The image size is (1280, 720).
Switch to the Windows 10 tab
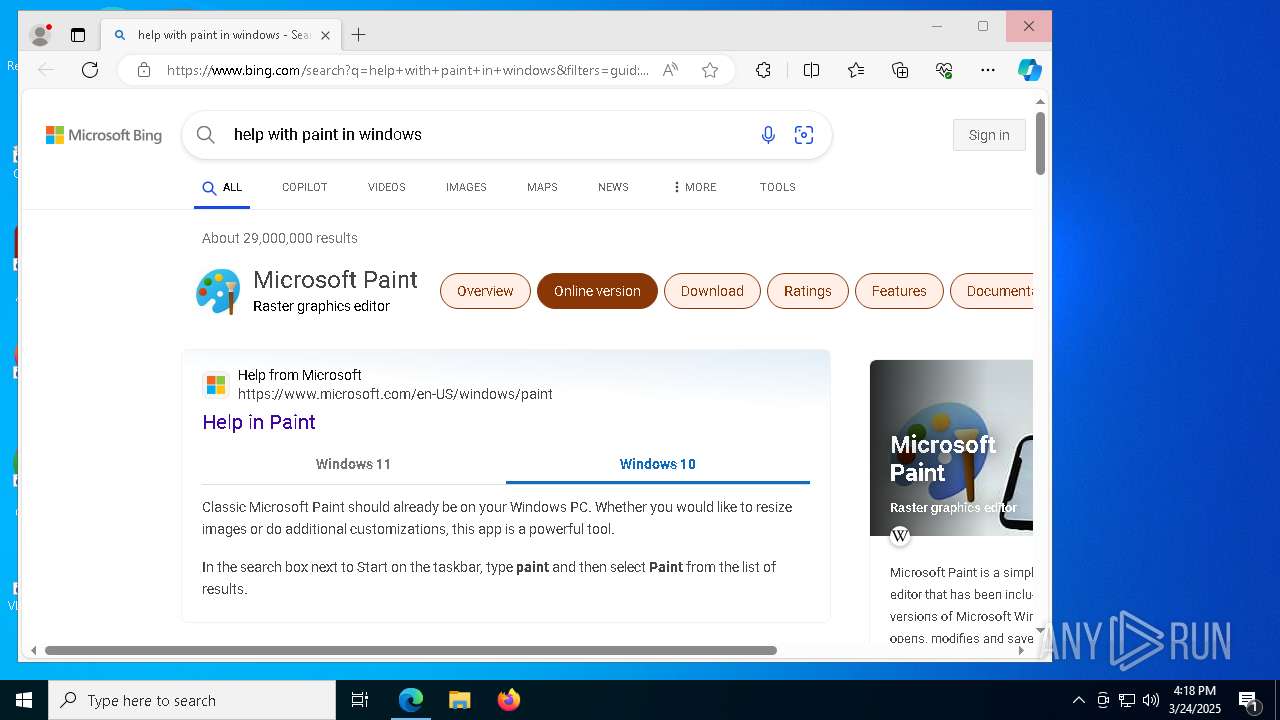pyautogui.click(x=658, y=464)
